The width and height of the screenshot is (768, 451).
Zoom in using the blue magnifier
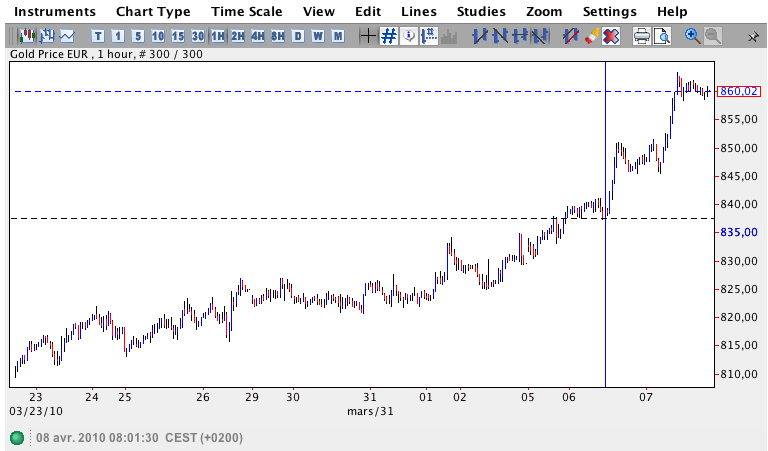tap(692, 36)
